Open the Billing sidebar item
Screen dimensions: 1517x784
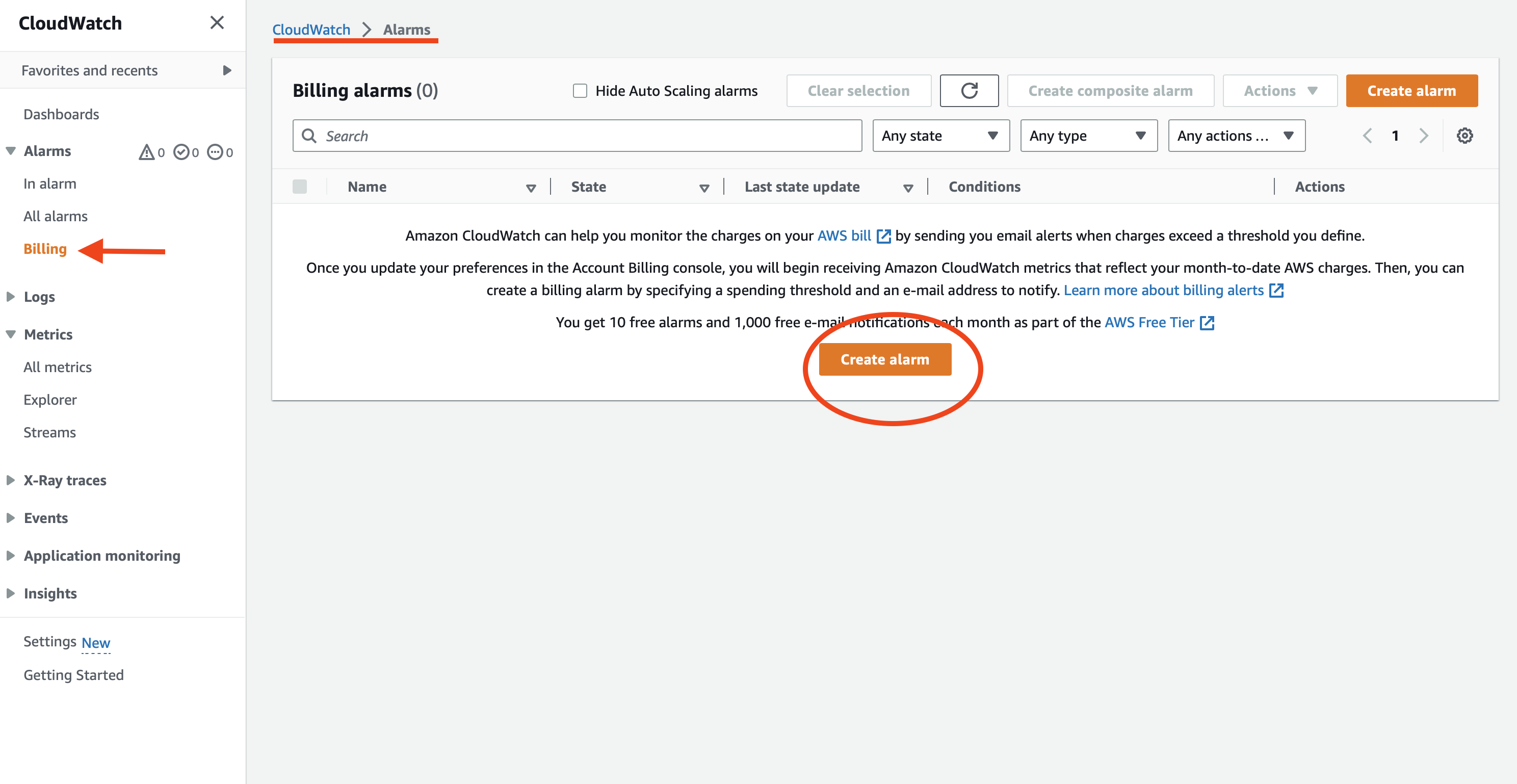(x=45, y=249)
